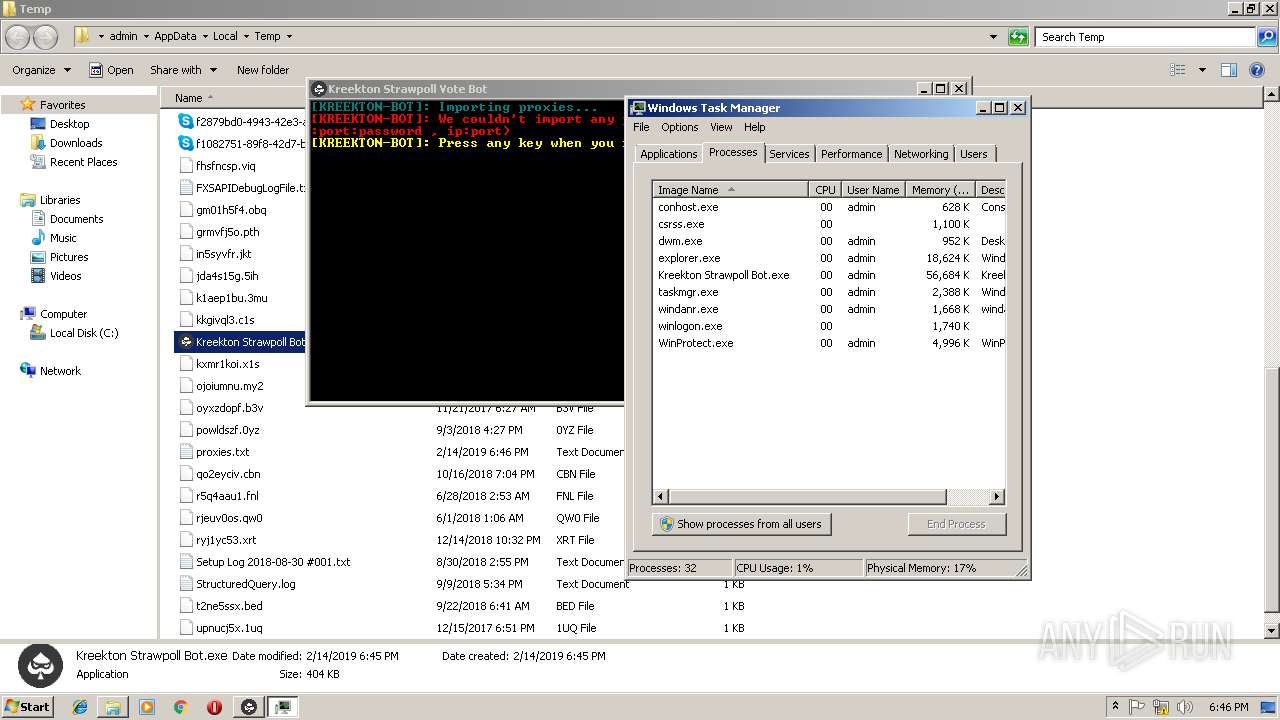Image resolution: width=1280 pixels, height=720 pixels.
Task: Open Task Manager File menu
Action: [x=641, y=127]
